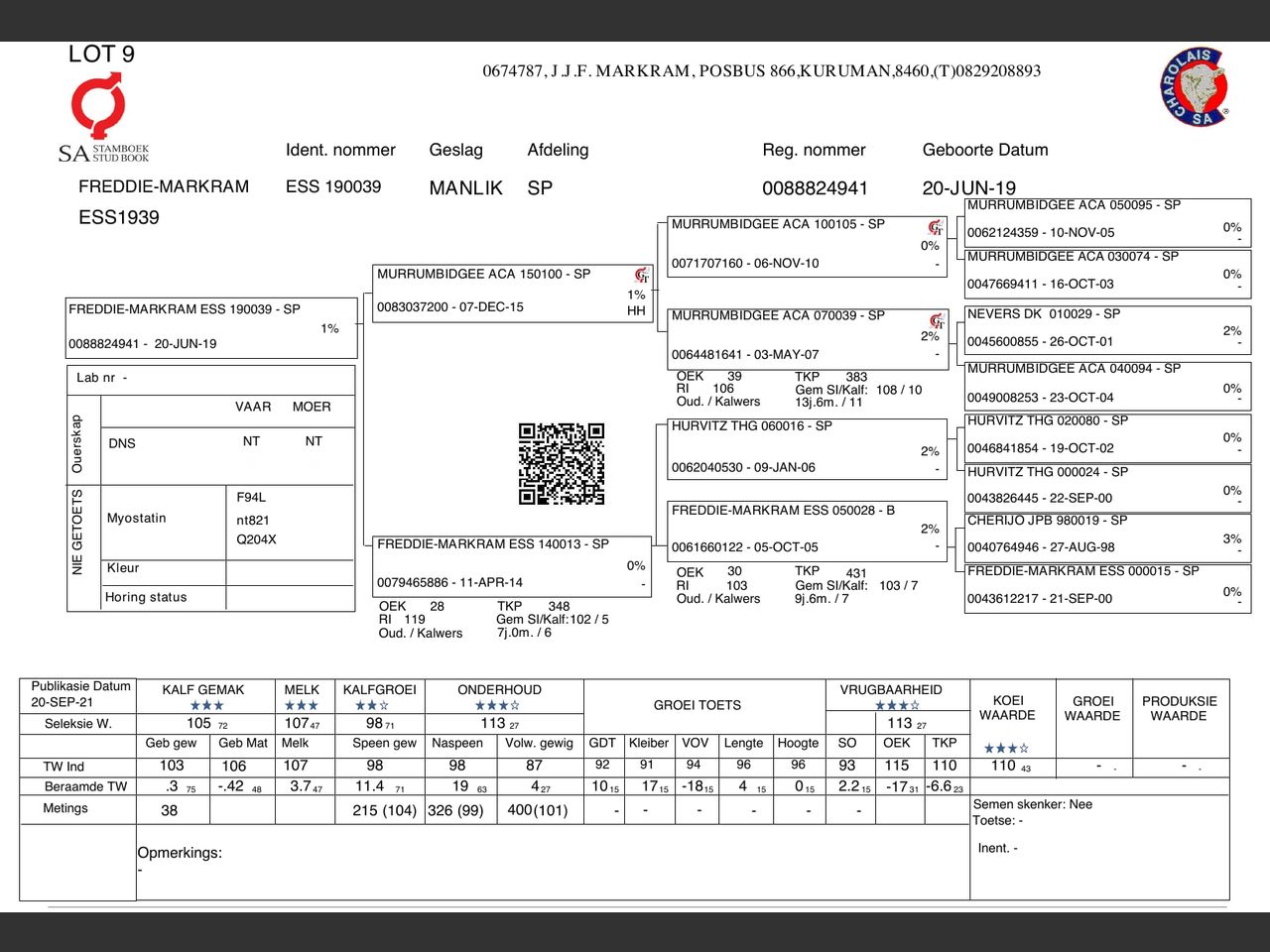Click the star rating under KOEI WAARDE

click(x=1006, y=749)
